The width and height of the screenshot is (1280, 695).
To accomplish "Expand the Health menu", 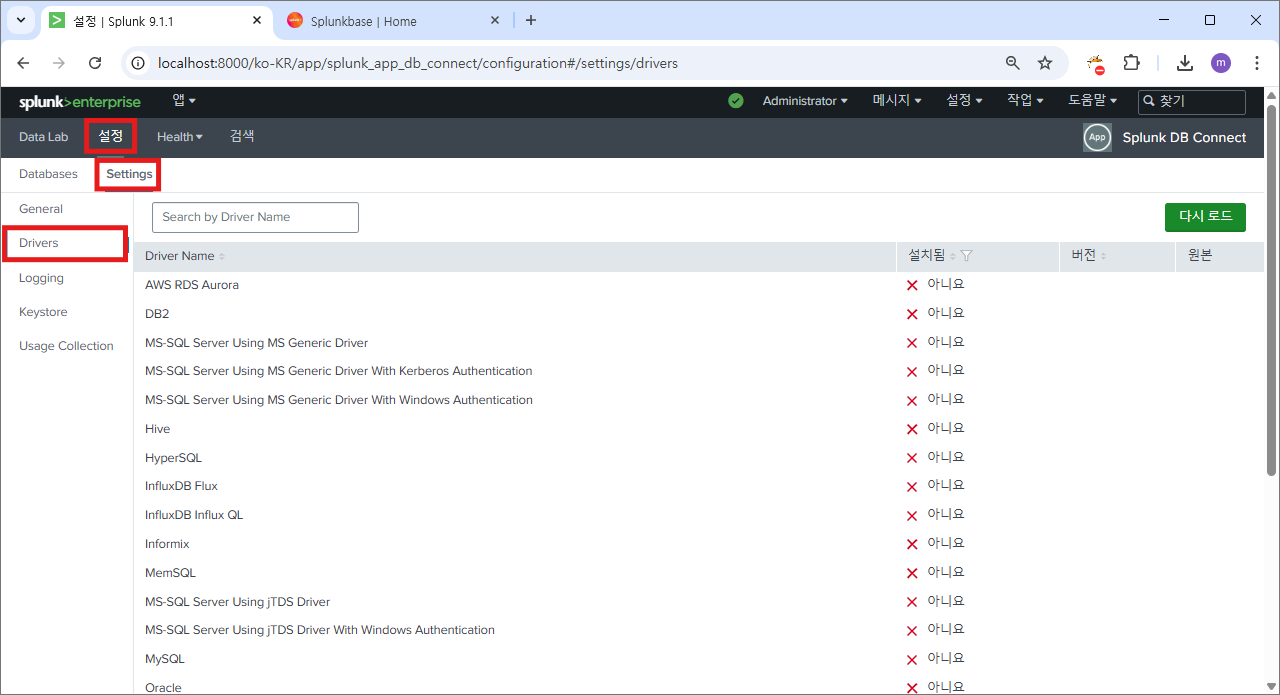I will [180, 137].
